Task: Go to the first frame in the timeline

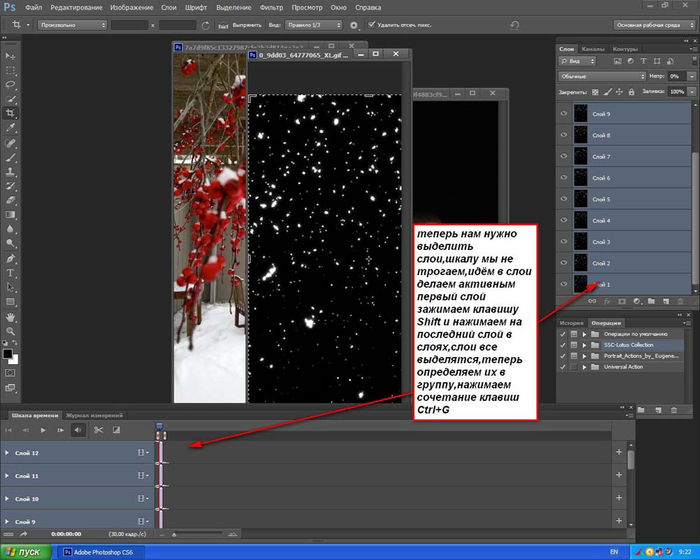Action: pos(8,430)
